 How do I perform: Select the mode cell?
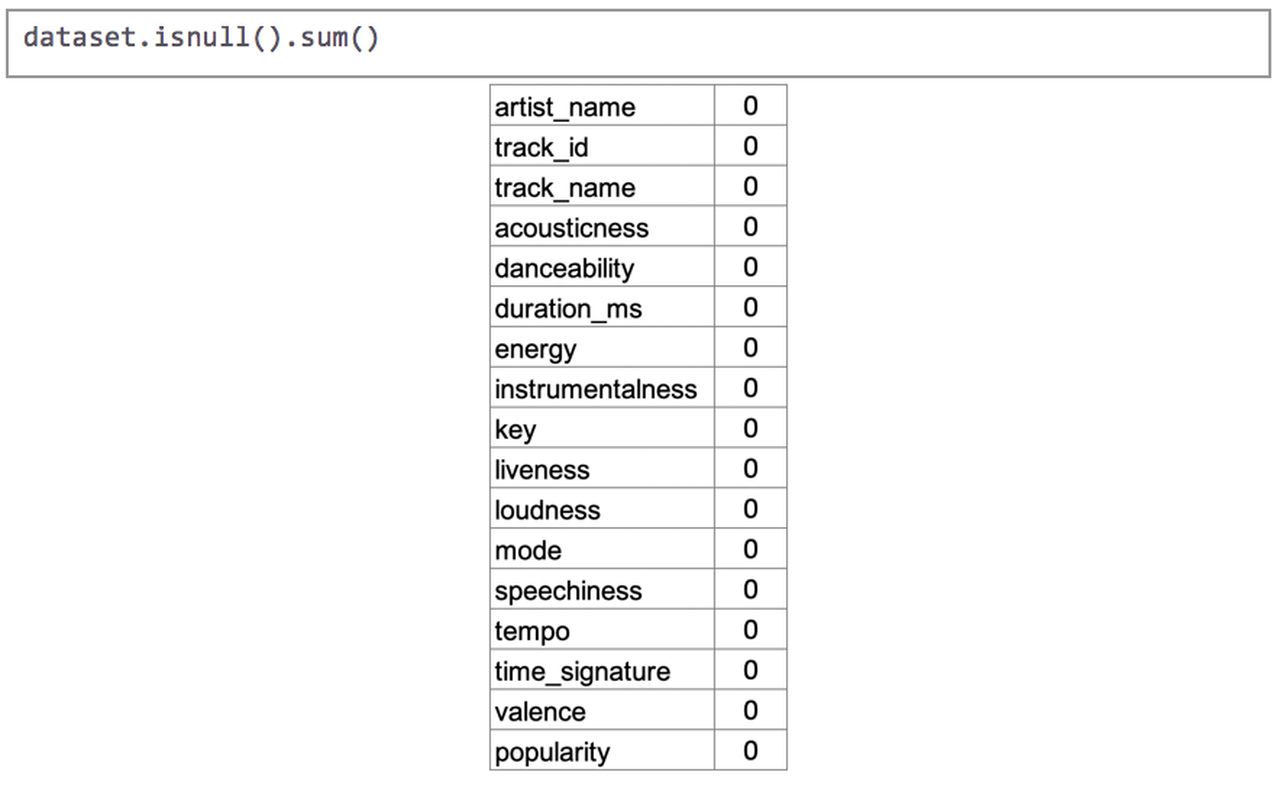[602, 549]
